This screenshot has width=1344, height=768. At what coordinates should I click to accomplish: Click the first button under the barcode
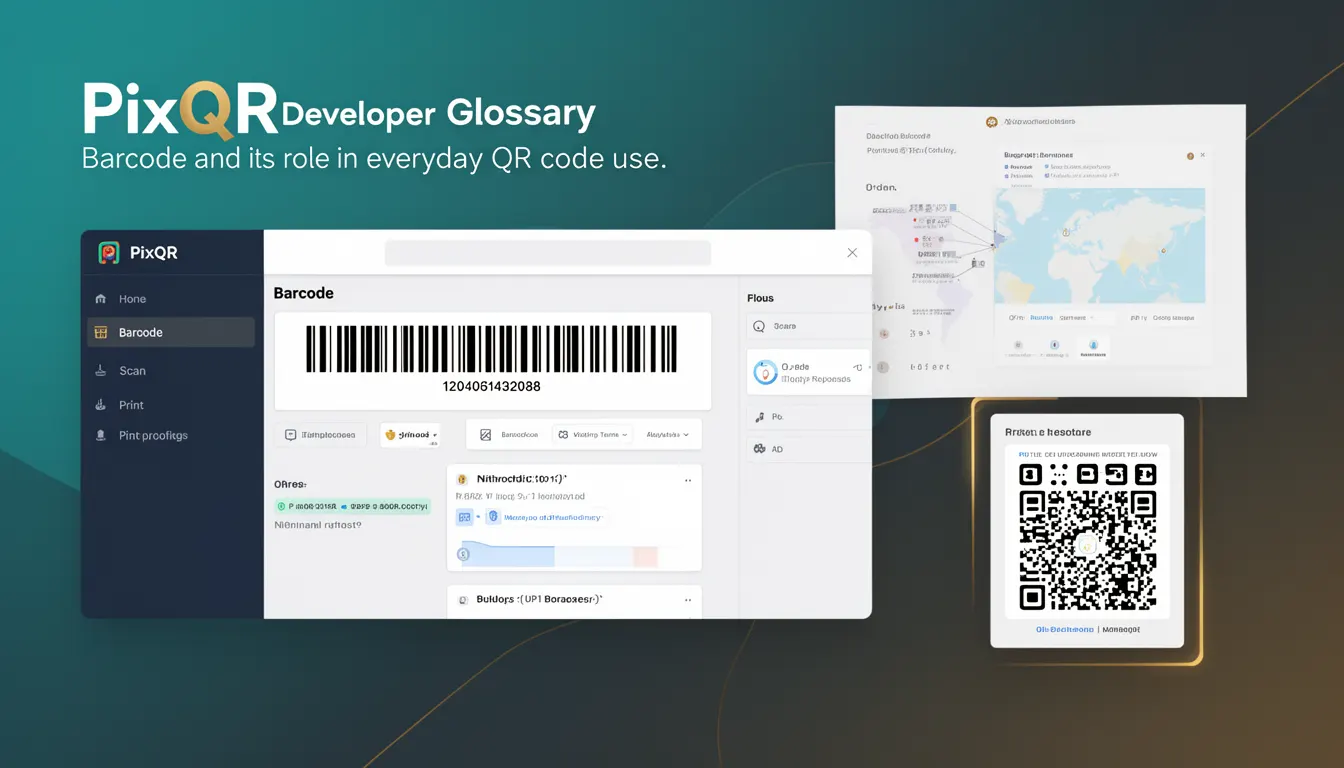pyautogui.click(x=321, y=435)
